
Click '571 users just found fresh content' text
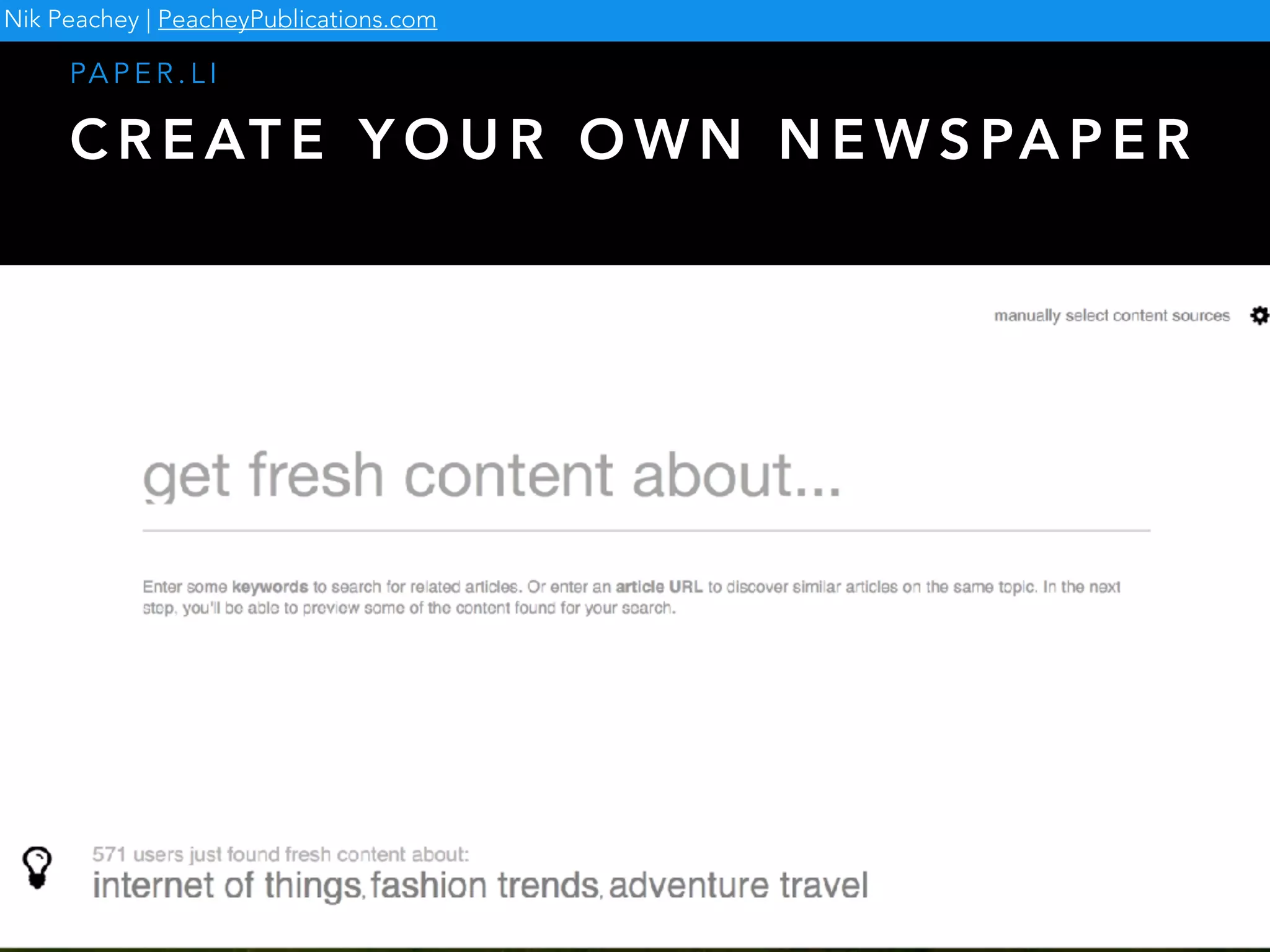pyautogui.click(x=280, y=855)
